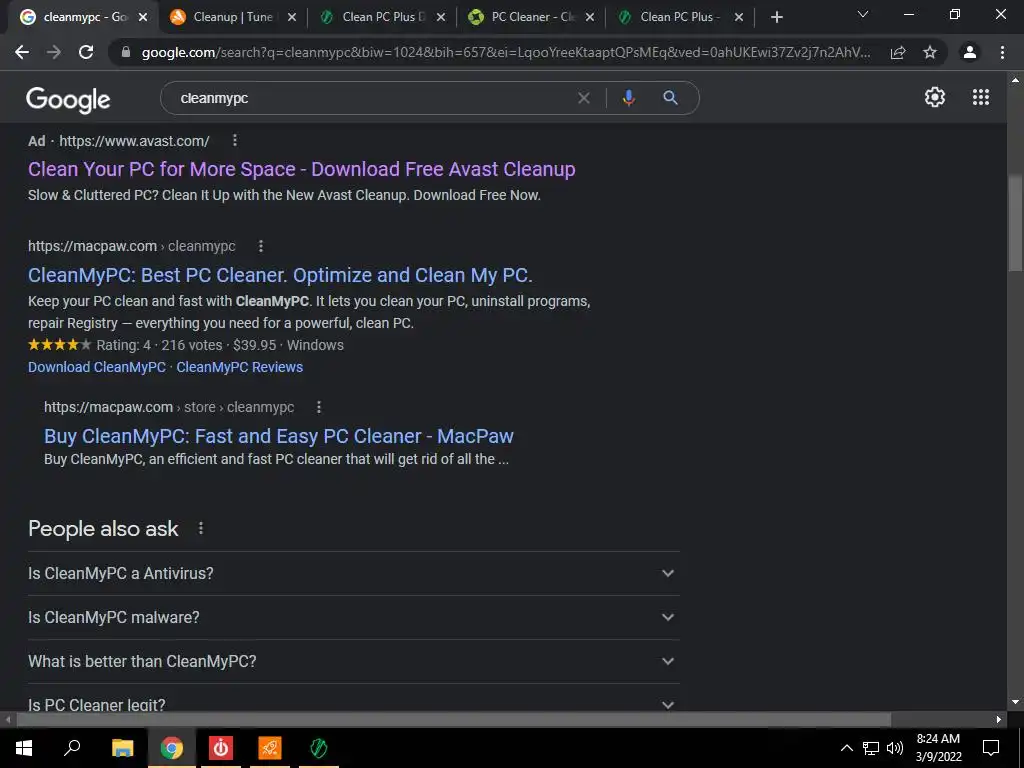
Task: Close the cleanmypc Google tab
Action: 143,18
